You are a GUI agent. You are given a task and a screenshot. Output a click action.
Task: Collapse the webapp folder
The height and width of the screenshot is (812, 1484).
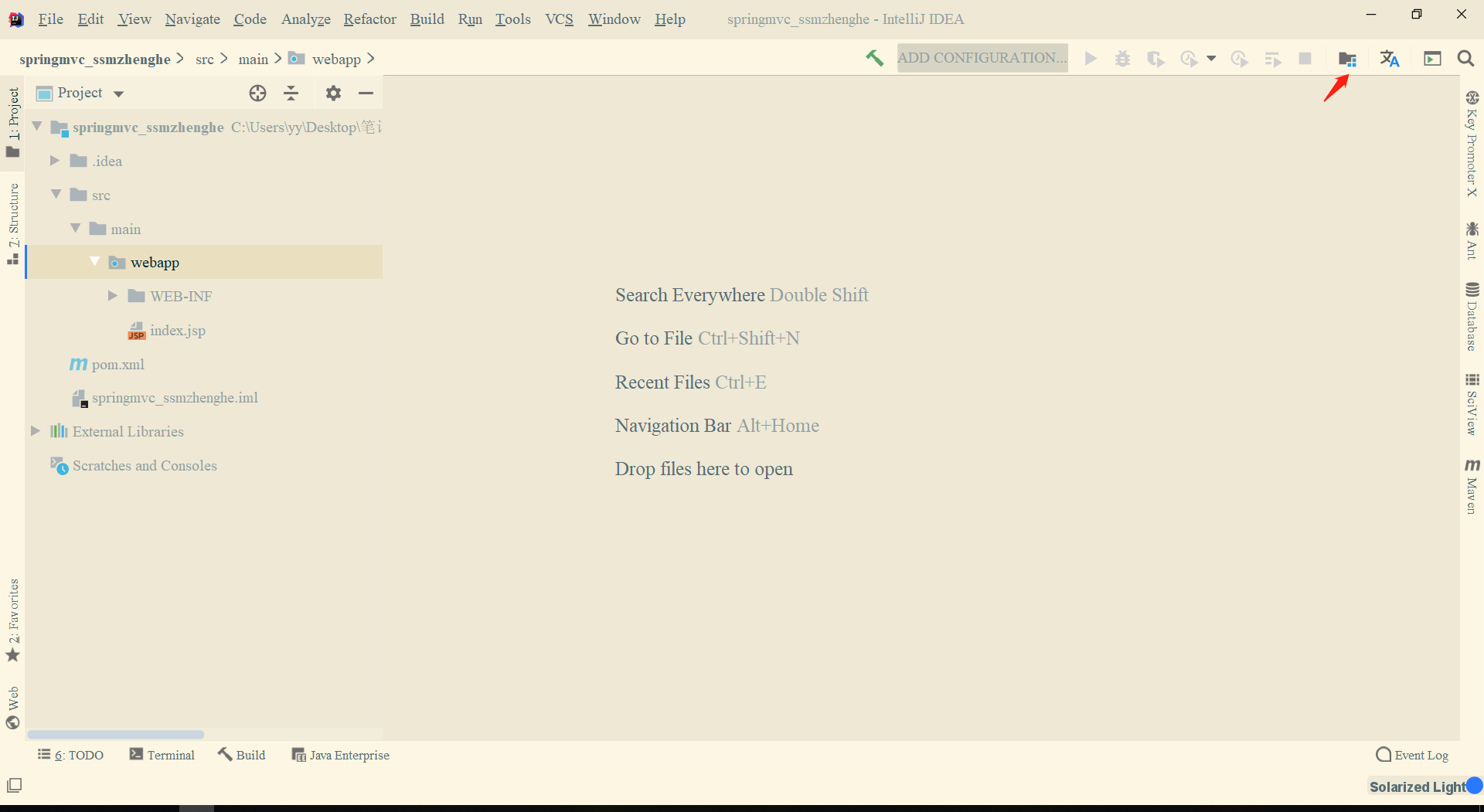coord(94,261)
